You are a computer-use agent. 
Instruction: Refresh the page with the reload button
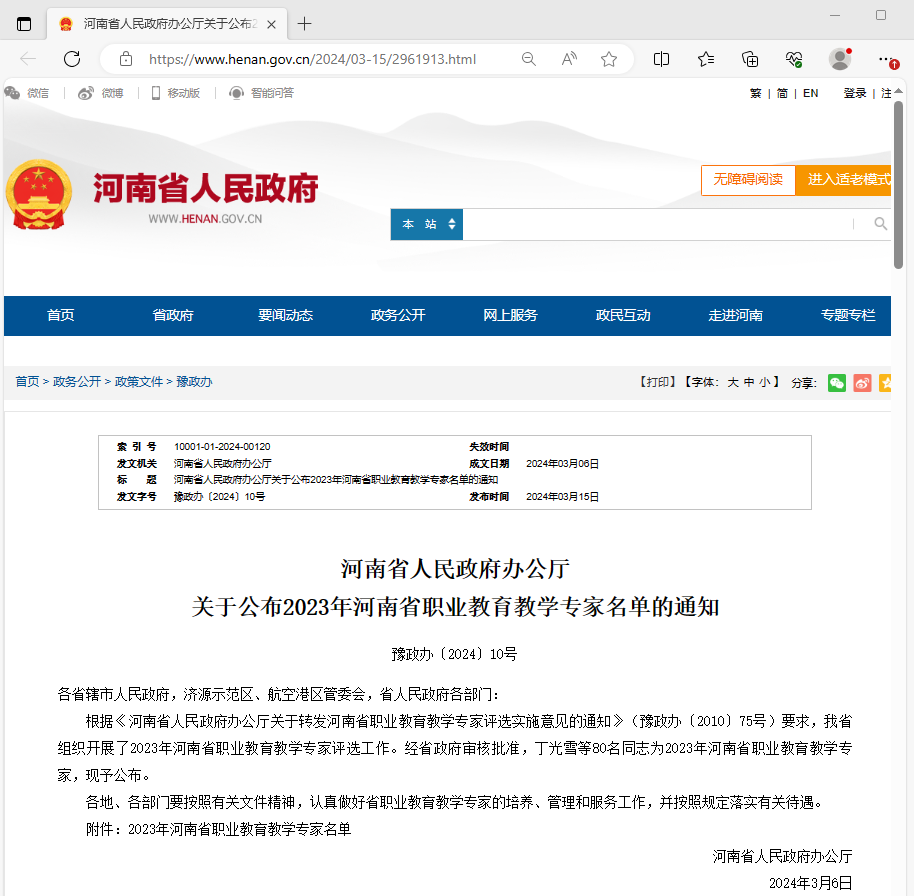click(72, 59)
